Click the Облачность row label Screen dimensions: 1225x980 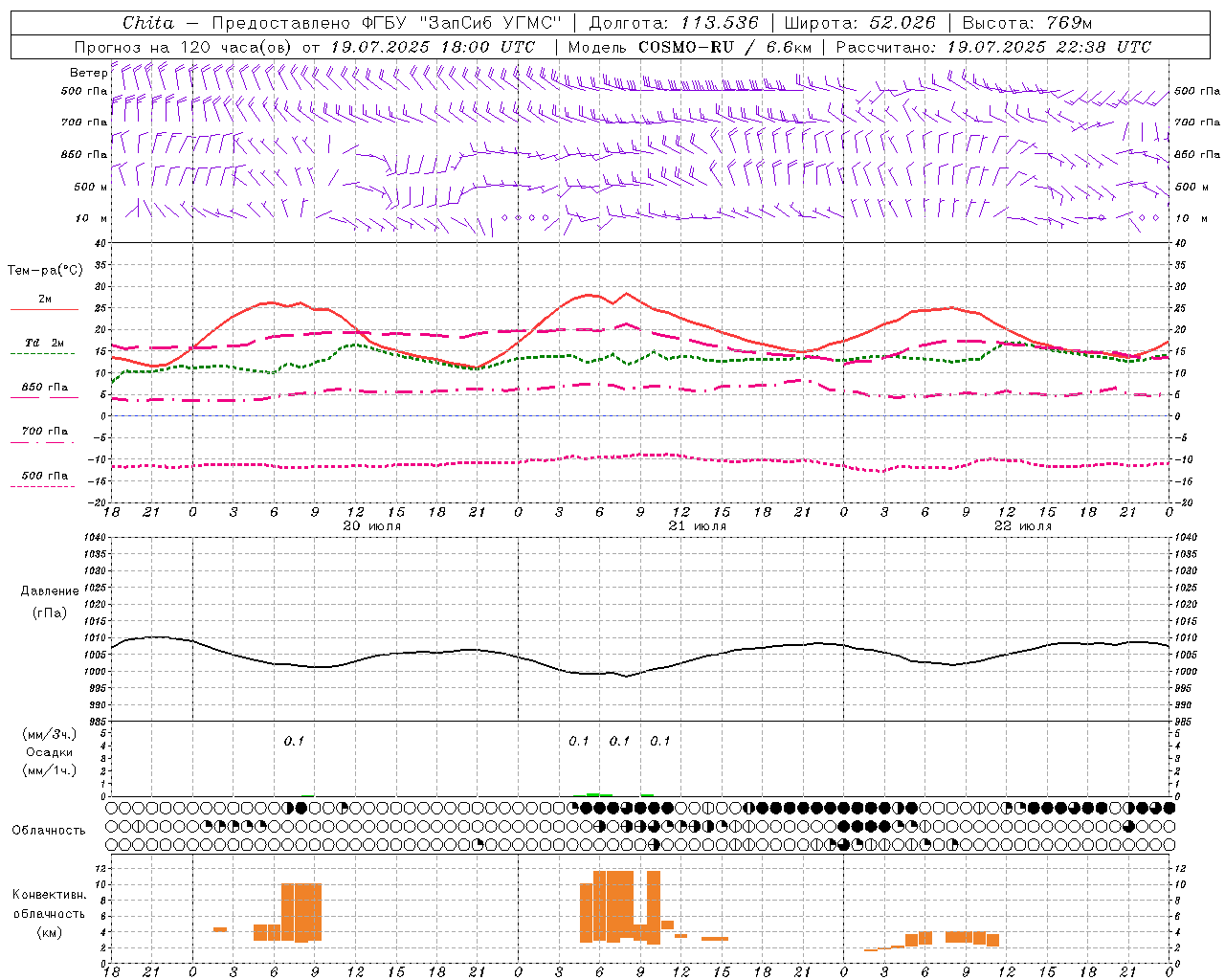(x=49, y=830)
